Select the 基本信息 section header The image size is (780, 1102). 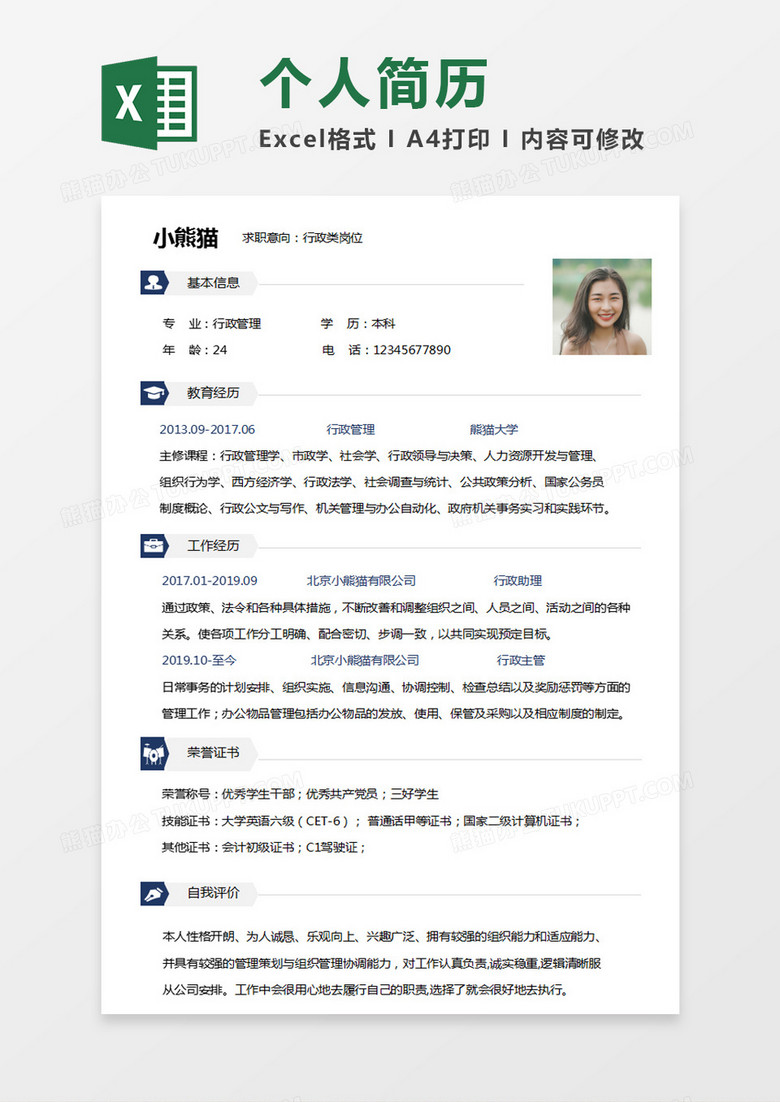(x=213, y=283)
